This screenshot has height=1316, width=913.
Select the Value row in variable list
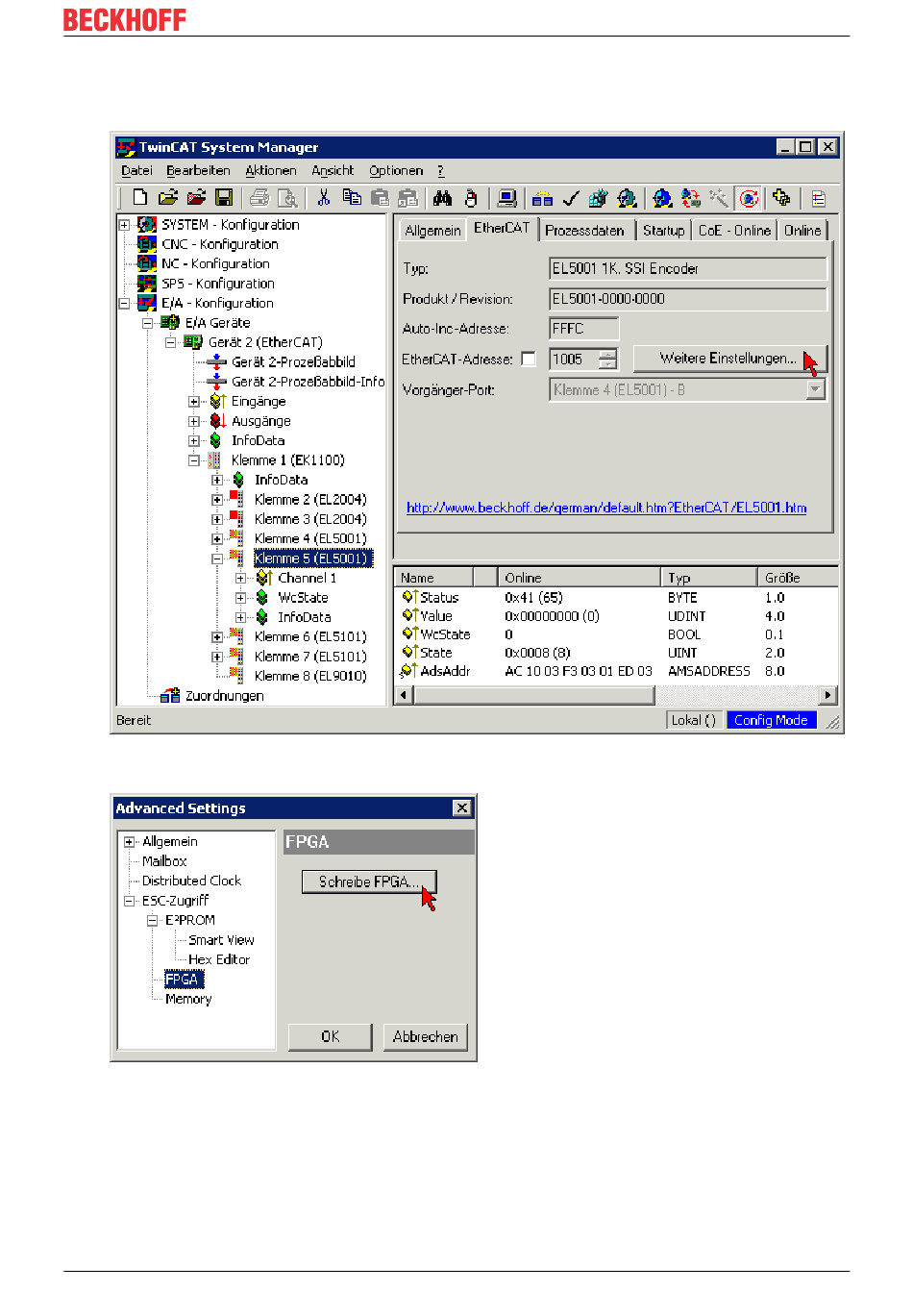tap(618, 616)
